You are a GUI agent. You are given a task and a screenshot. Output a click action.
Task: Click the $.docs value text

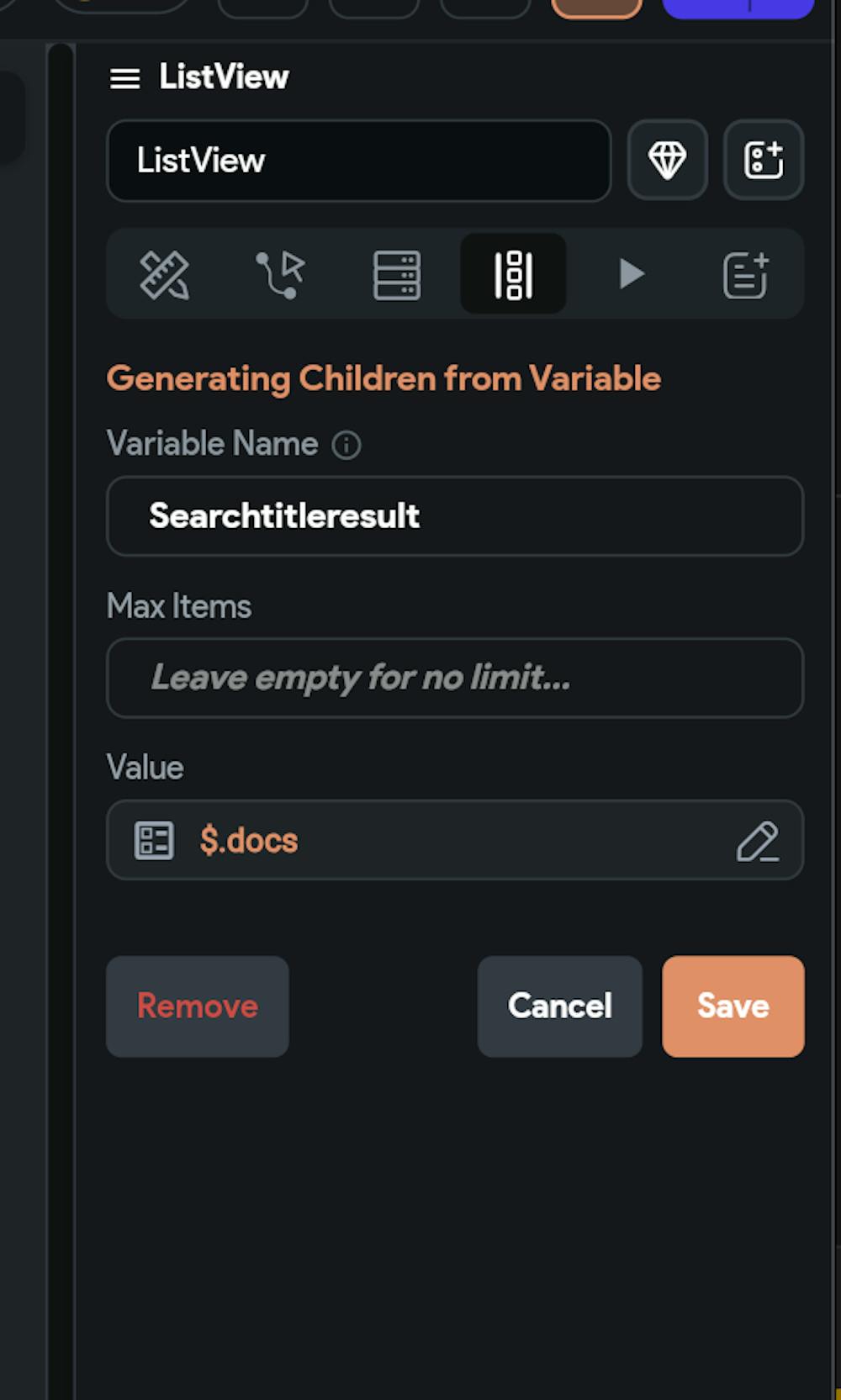pos(249,841)
